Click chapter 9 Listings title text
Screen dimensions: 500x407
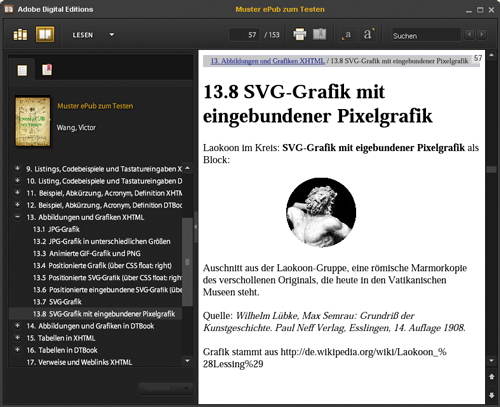pyautogui.click(x=104, y=169)
